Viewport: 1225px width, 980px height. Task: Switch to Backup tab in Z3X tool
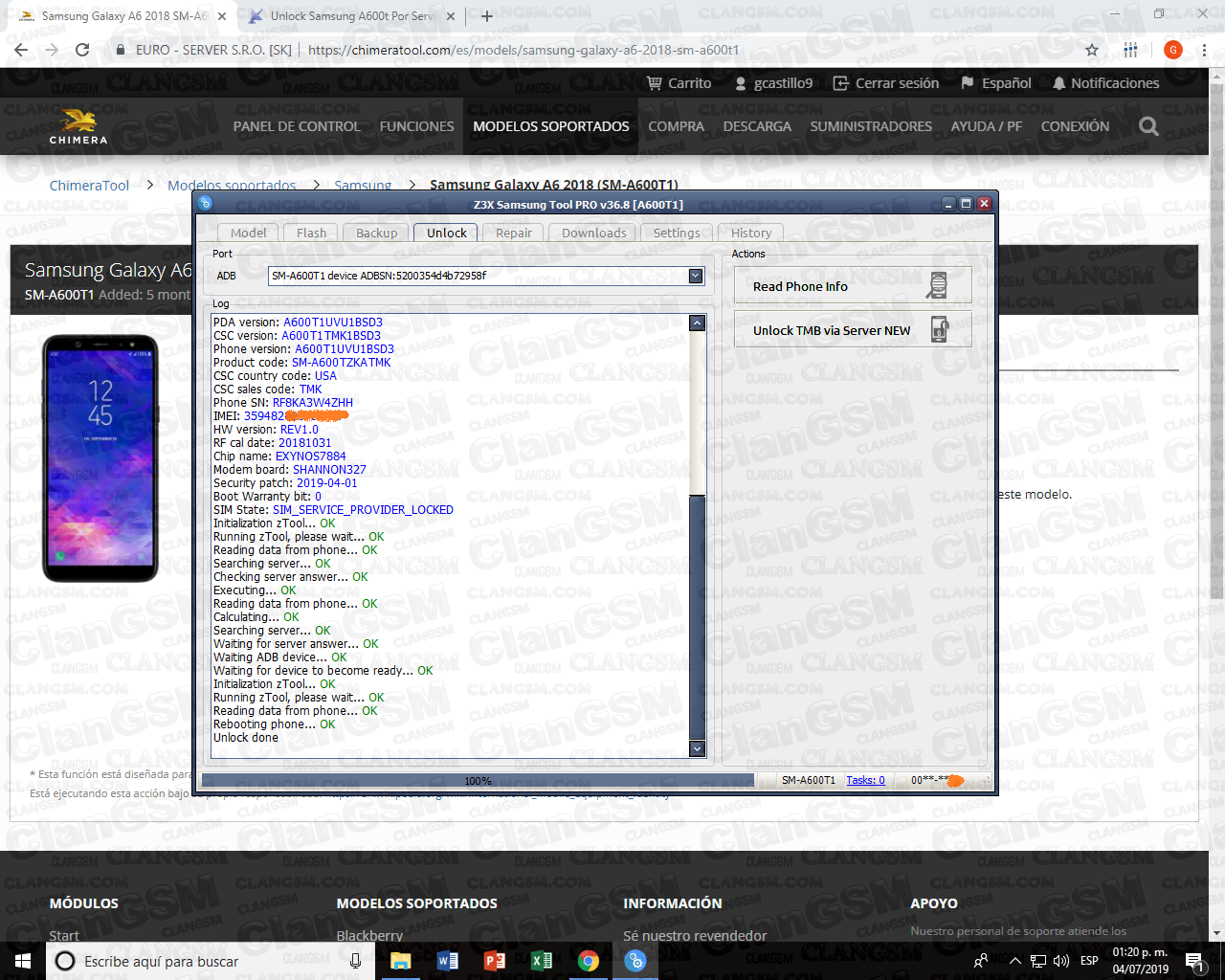tap(376, 233)
